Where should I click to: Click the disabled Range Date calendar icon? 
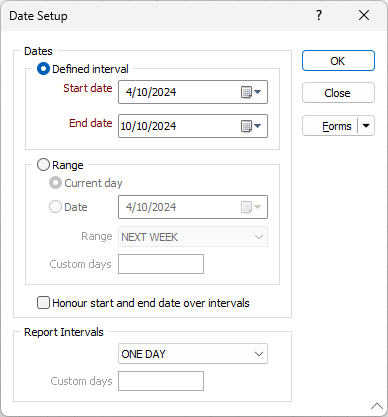(251, 207)
